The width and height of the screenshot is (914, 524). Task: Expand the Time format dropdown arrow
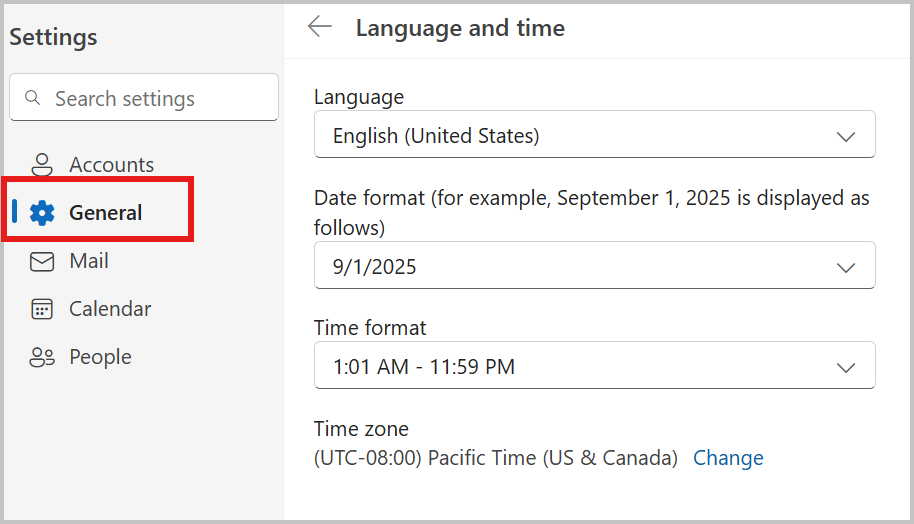[x=846, y=368]
